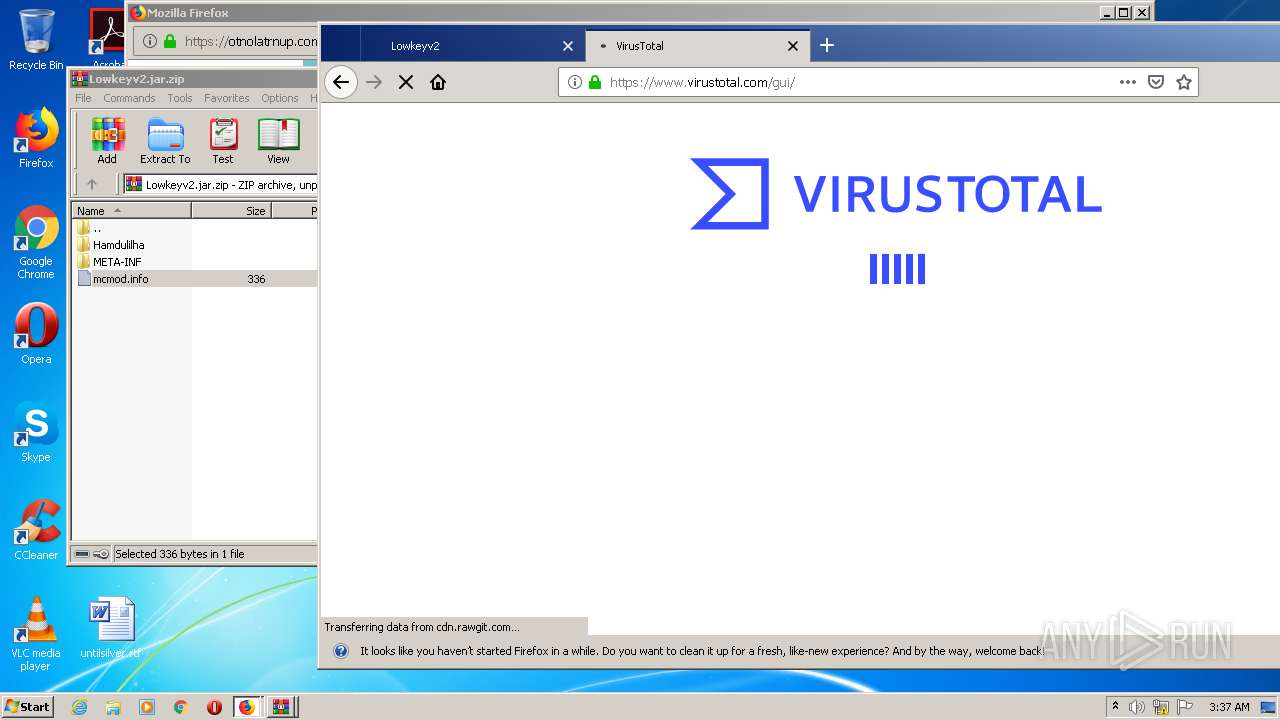Bookmark this page with the star
Image resolution: width=1280 pixels, height=720 pixels.
tap(1184, 82)
